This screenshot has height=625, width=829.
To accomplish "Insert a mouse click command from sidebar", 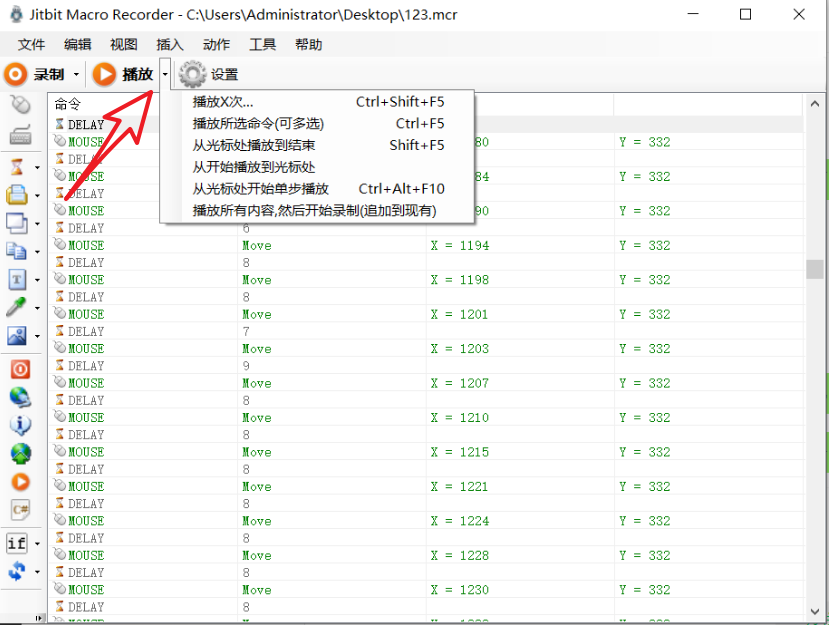I will click(21, 105).
